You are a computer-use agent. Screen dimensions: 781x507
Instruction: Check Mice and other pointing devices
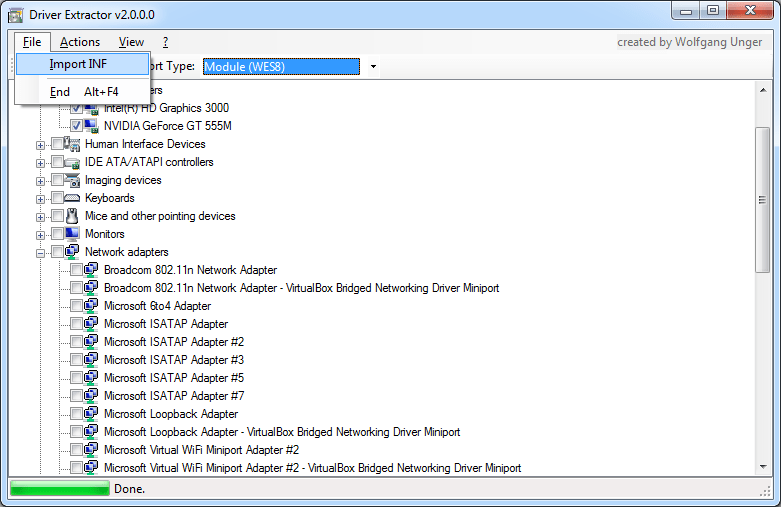coord(57,216)
